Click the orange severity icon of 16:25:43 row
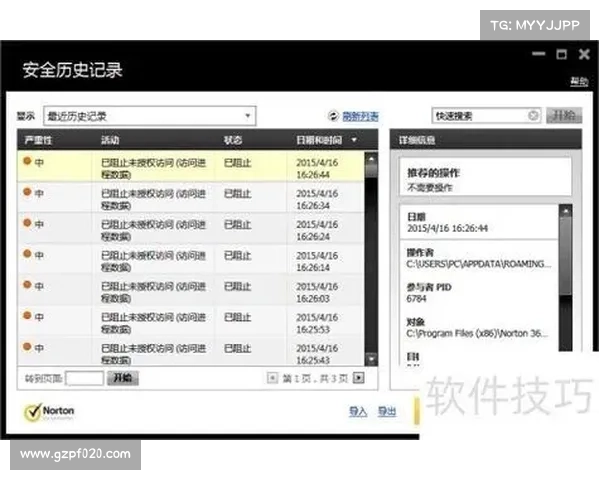 [x=27, y=346]
